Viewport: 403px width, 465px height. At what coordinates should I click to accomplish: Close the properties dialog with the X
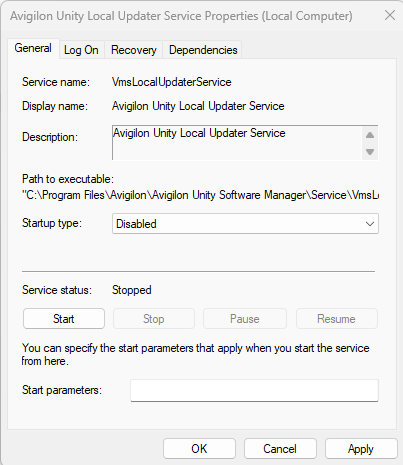[x=390, y=15]
